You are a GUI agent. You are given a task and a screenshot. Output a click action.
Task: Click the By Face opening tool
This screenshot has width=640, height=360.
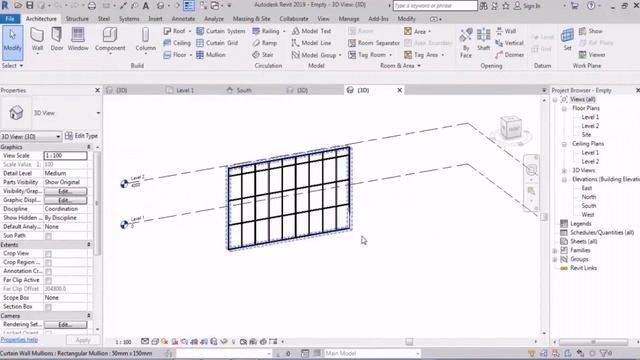point(466,43)
